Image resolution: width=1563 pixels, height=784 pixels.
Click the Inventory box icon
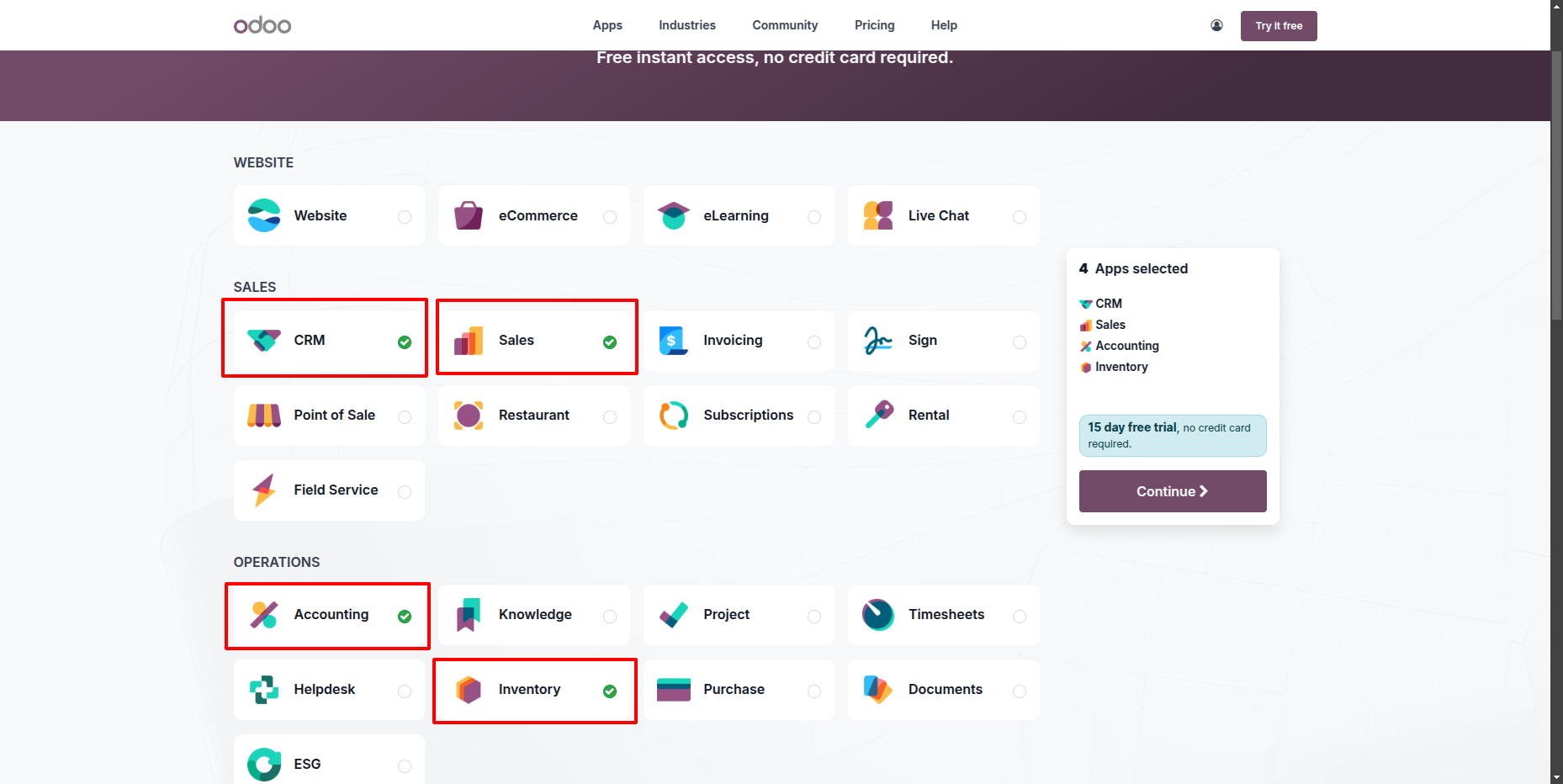pyautogui.click(x=469, y=689)
